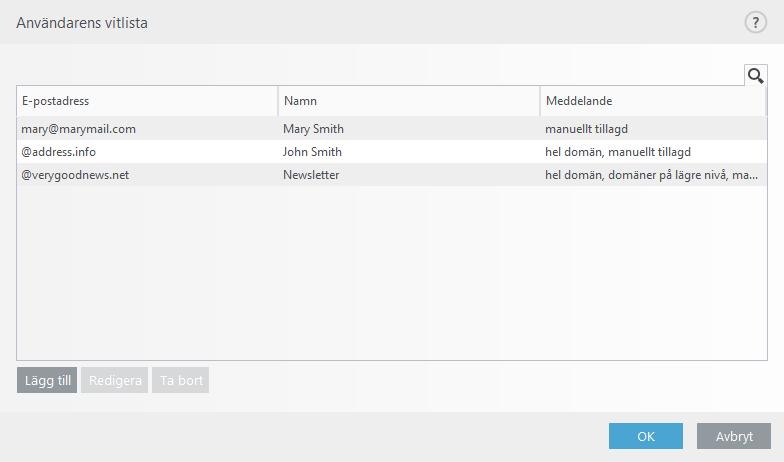The height and width of the screenshot is (462, 784).
Task: Confirm with the OK button
Action: (x=646, y=436)
